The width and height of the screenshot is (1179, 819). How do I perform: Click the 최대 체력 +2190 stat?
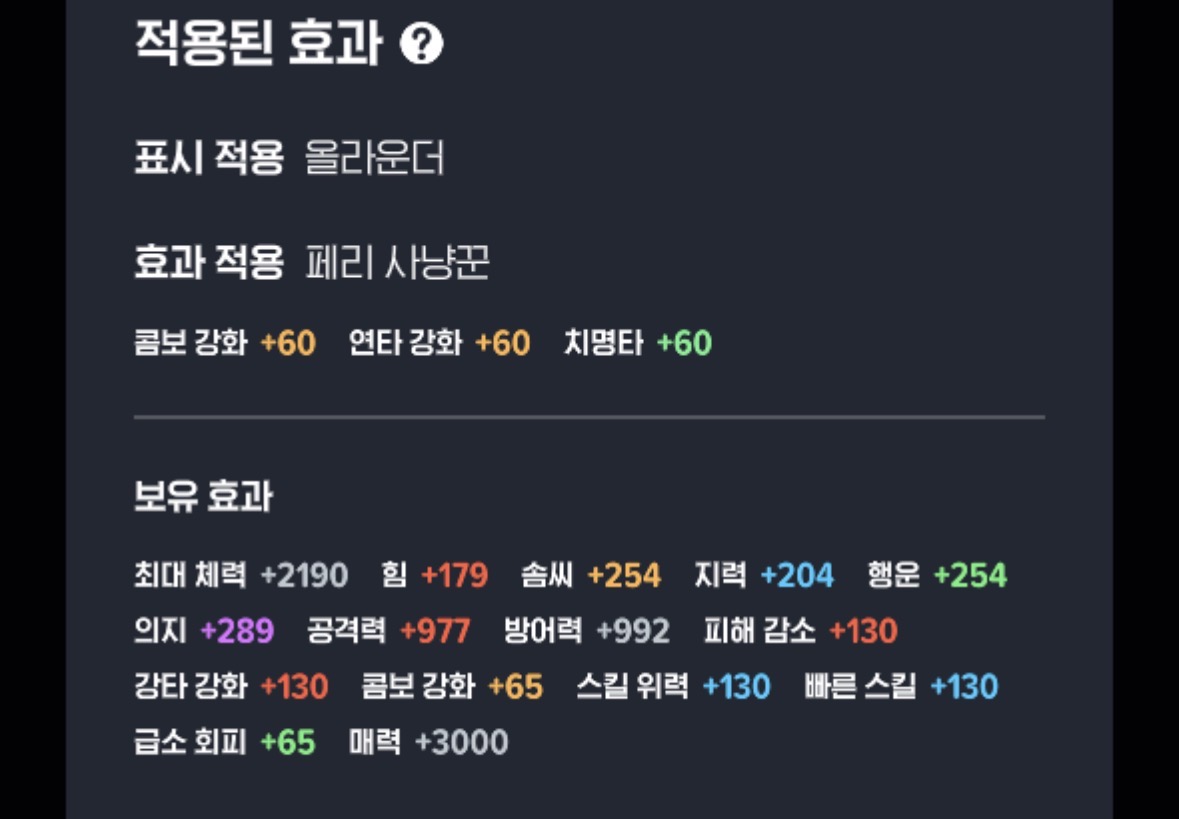[x=240, y=575]
